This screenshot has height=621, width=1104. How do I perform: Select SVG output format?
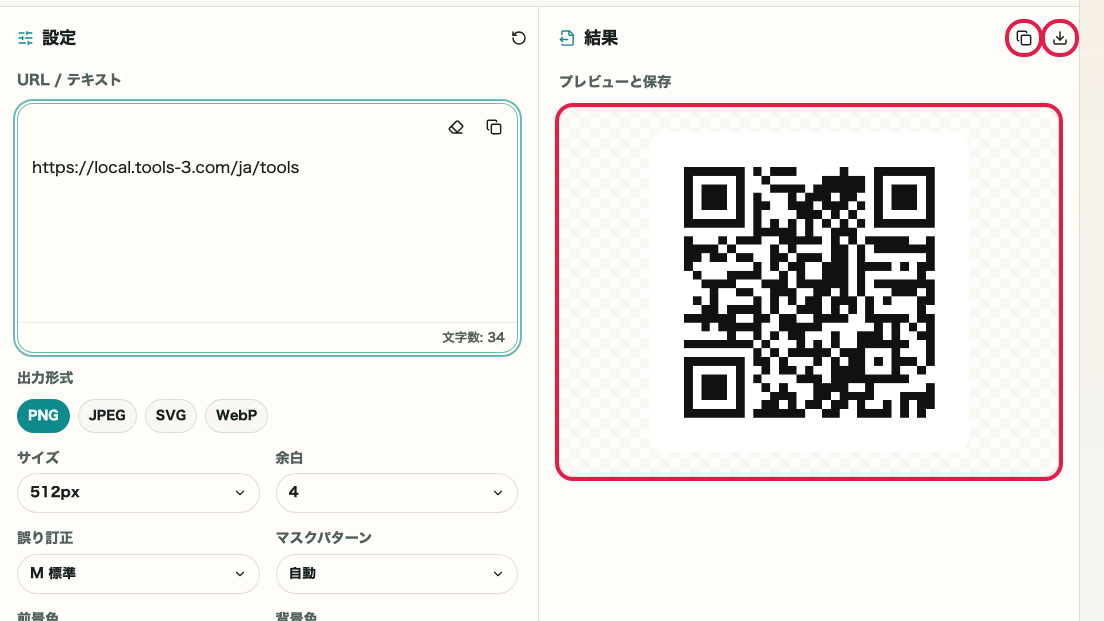tap(170, 415)
